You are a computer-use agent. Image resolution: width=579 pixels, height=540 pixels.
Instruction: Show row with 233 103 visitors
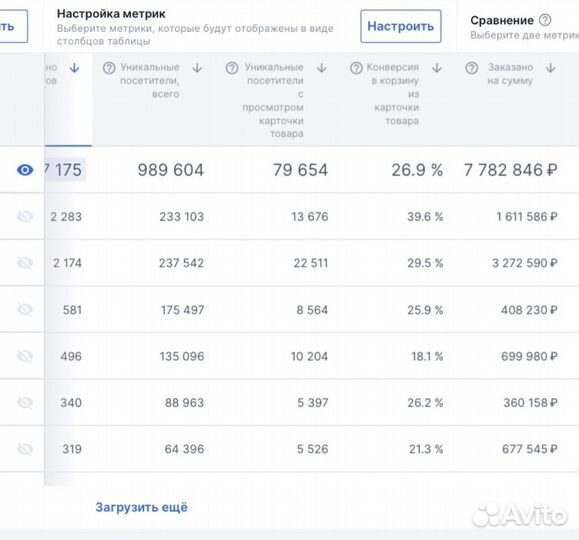pos(25,216)
